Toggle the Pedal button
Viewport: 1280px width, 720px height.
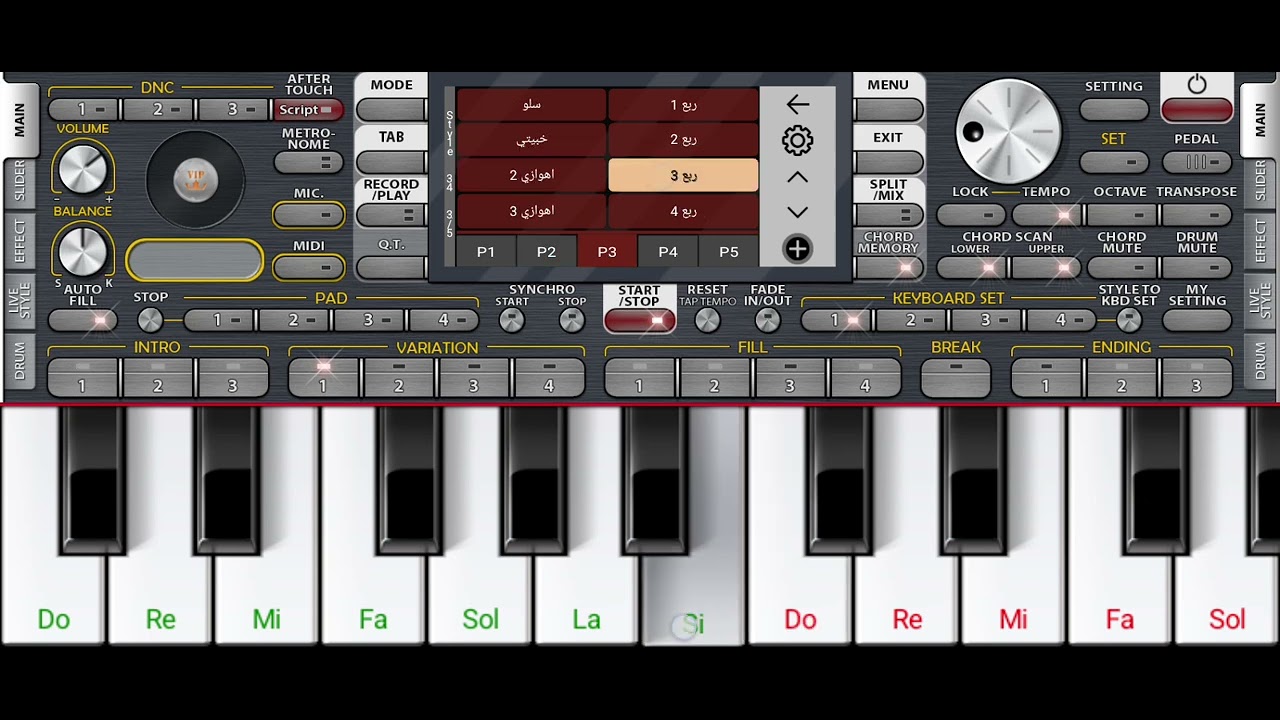coord(1197,162)
